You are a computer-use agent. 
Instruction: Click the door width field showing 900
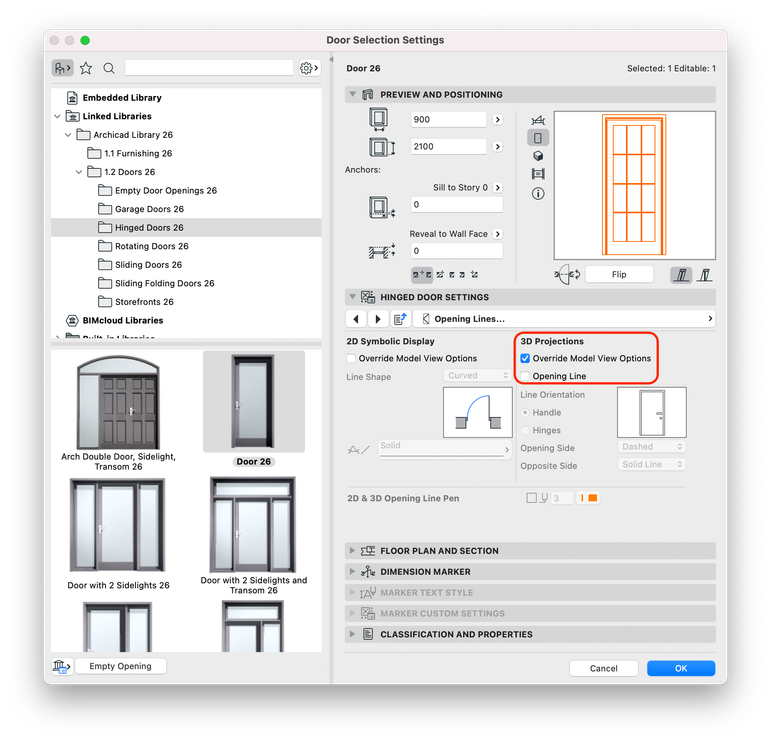click(x=448, y=119)
